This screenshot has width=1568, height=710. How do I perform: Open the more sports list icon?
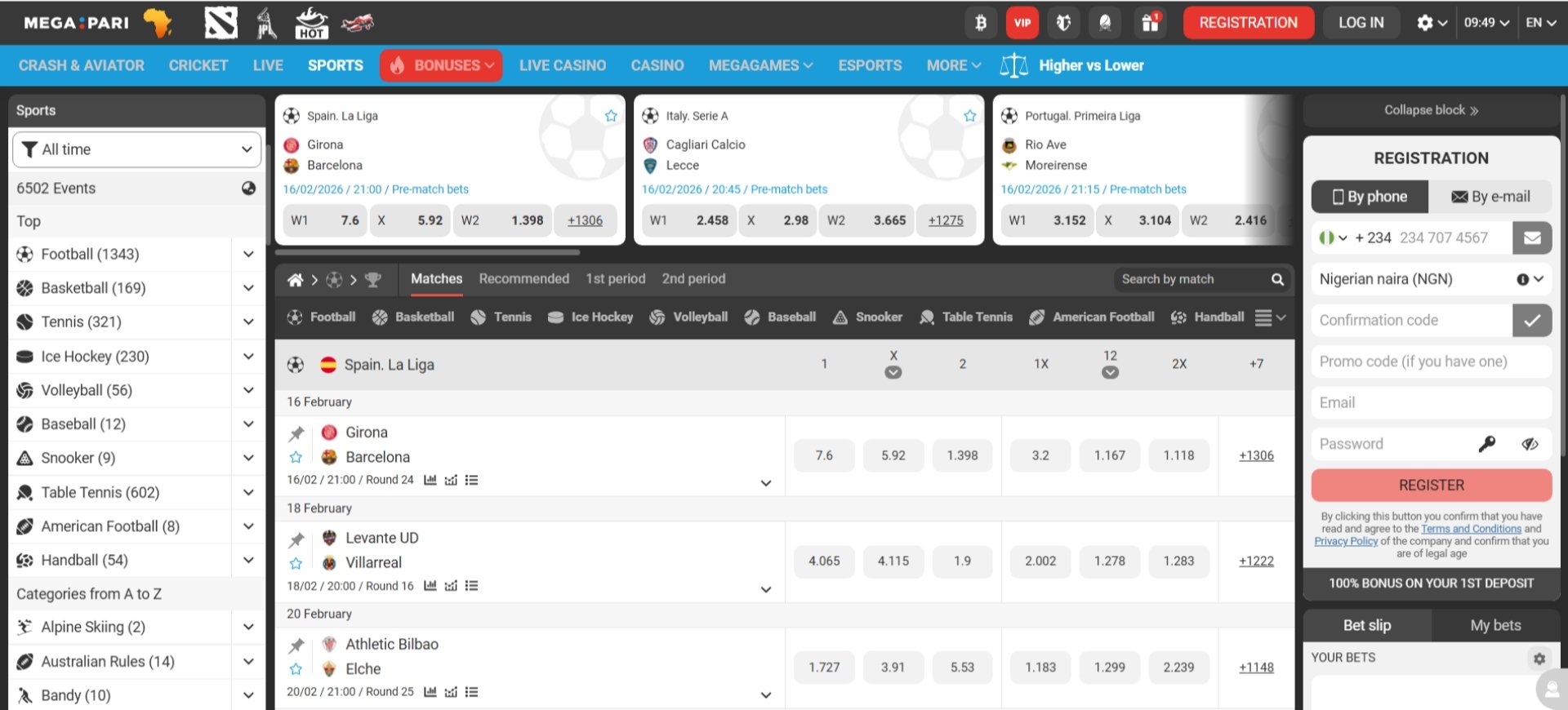(x=1270, y=317)
